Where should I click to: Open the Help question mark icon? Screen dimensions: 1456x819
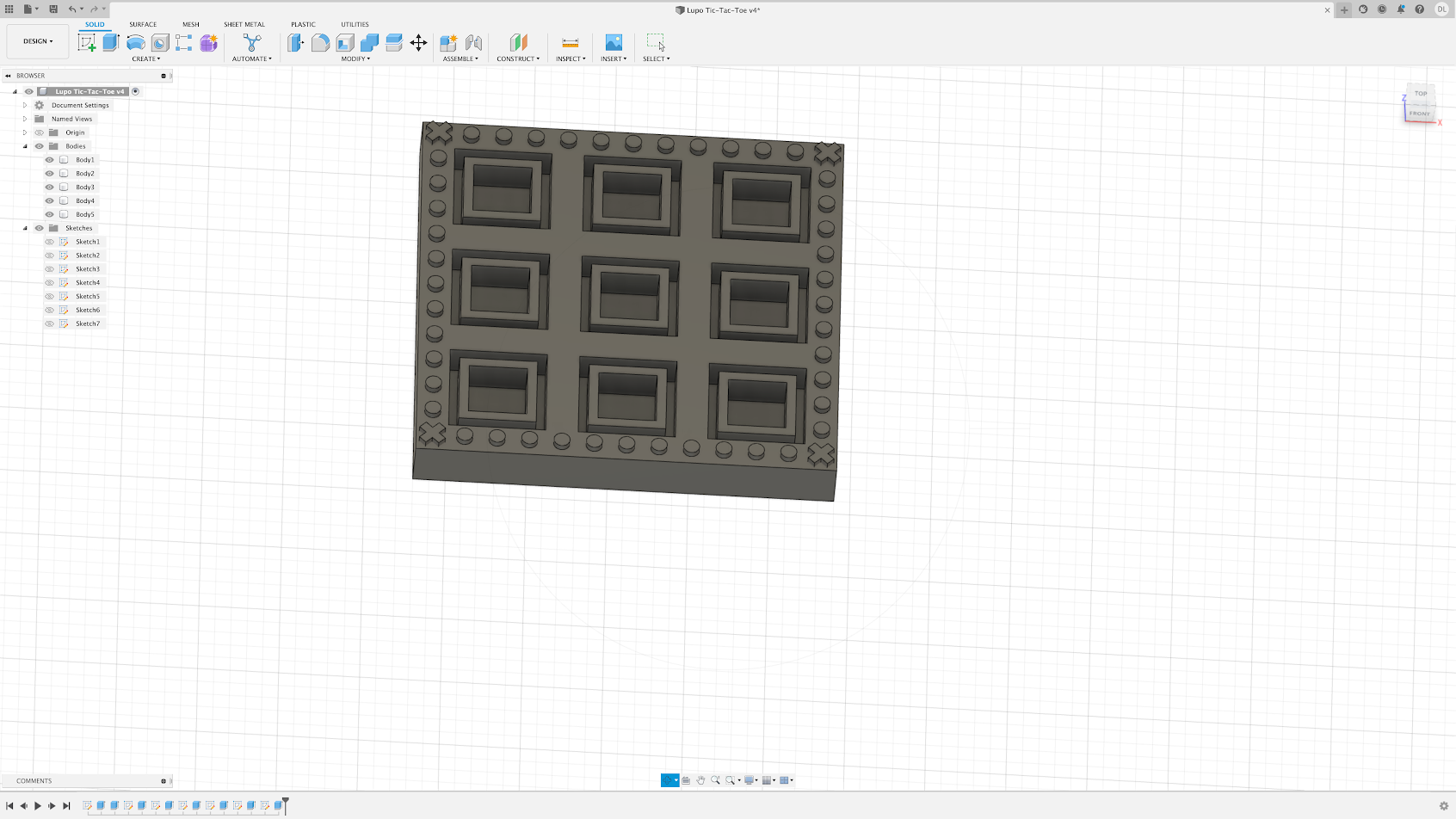(x=1420, y=9)
